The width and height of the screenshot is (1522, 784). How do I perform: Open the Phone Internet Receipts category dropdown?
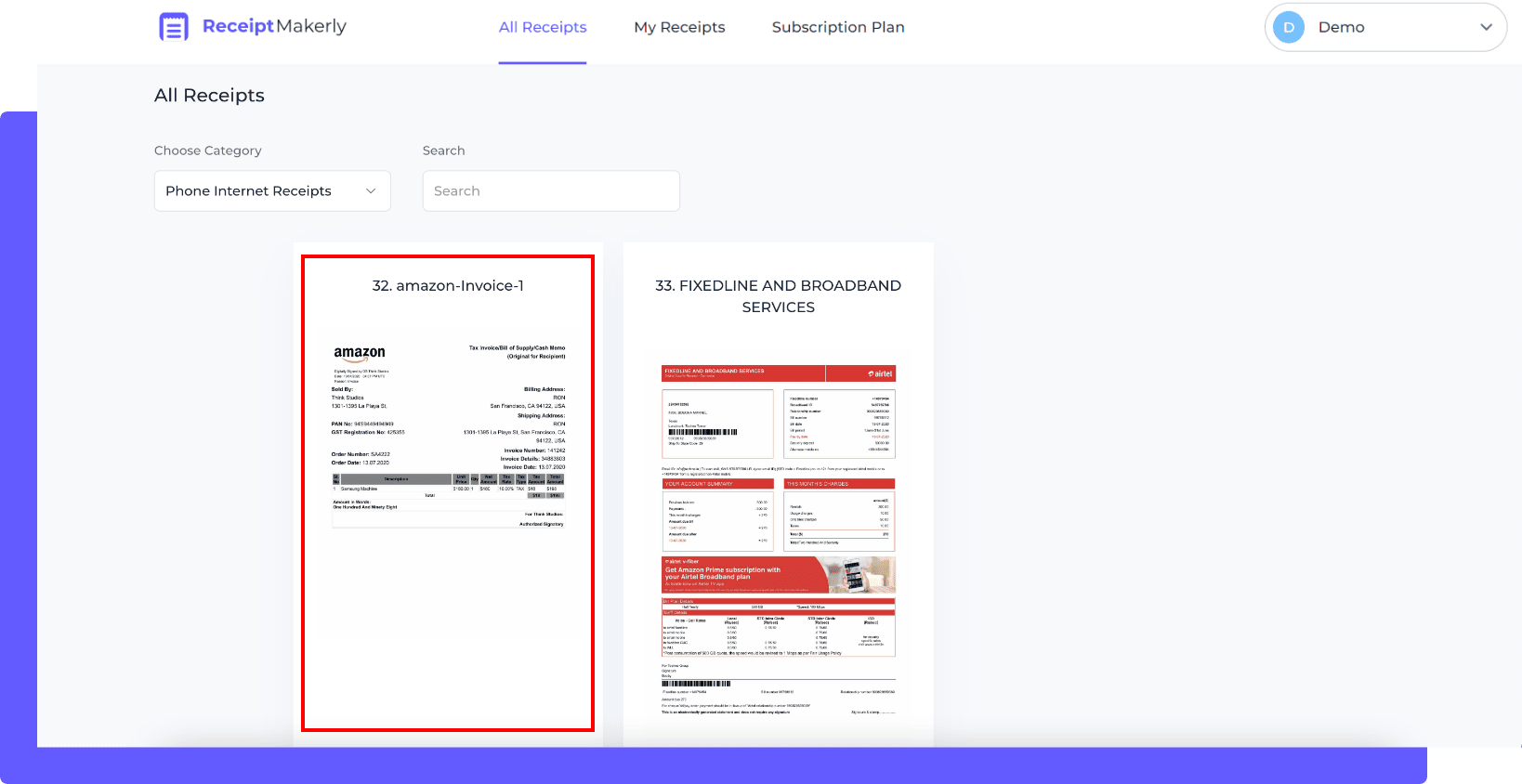coord(272,190)
